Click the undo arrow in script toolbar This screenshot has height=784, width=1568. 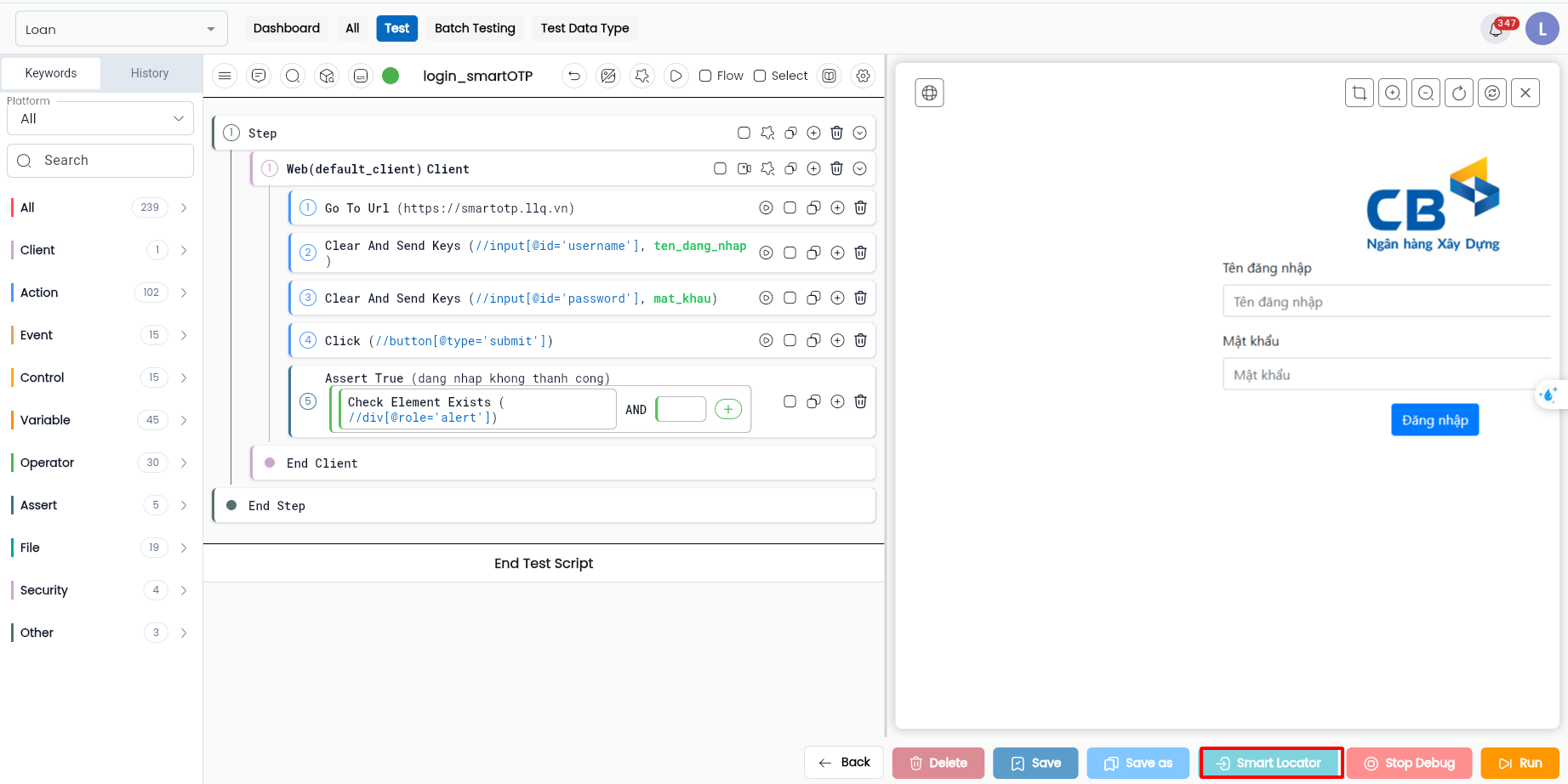tap(574, 76)
